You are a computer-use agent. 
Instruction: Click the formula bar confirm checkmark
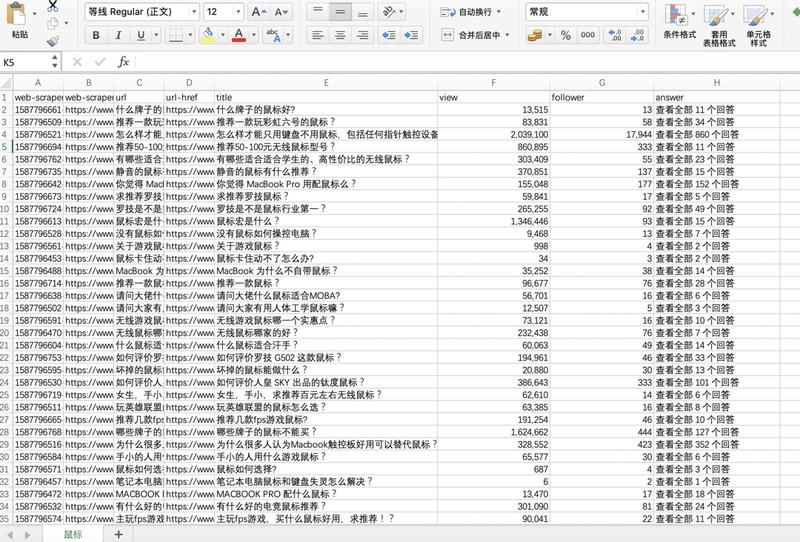click(99, 62)
